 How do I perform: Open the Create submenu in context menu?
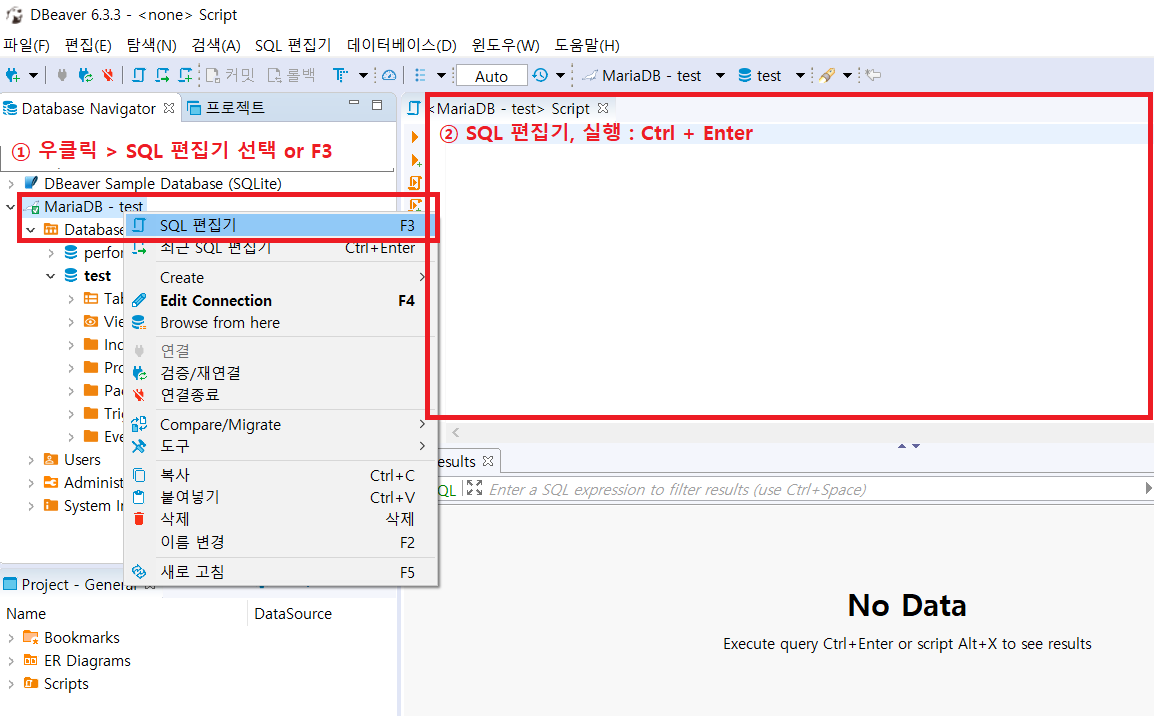(x=282, y=277)
